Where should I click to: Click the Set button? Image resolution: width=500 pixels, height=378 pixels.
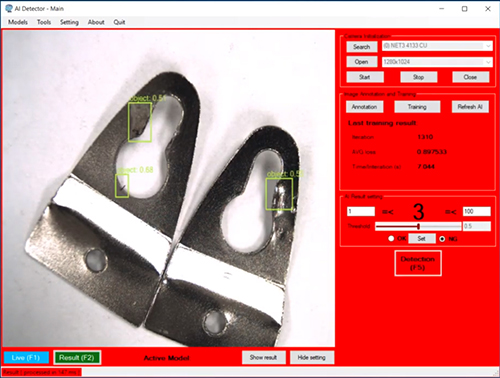422,239
